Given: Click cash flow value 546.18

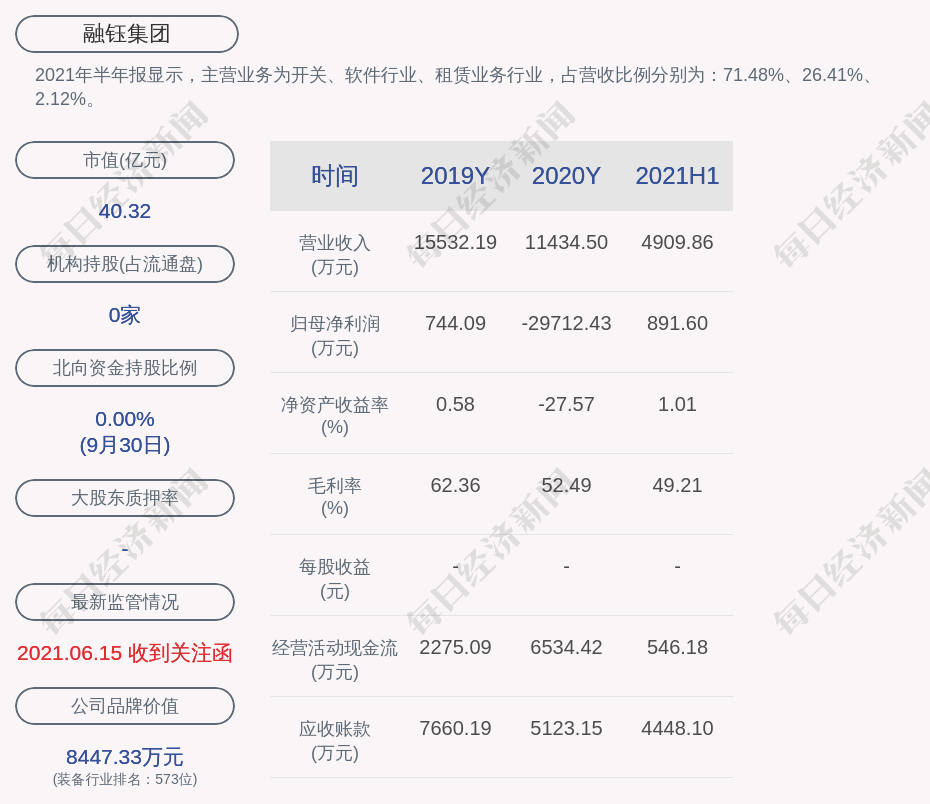Looking at the screenshot, I should pyautogui.click(x=677, y=647).
